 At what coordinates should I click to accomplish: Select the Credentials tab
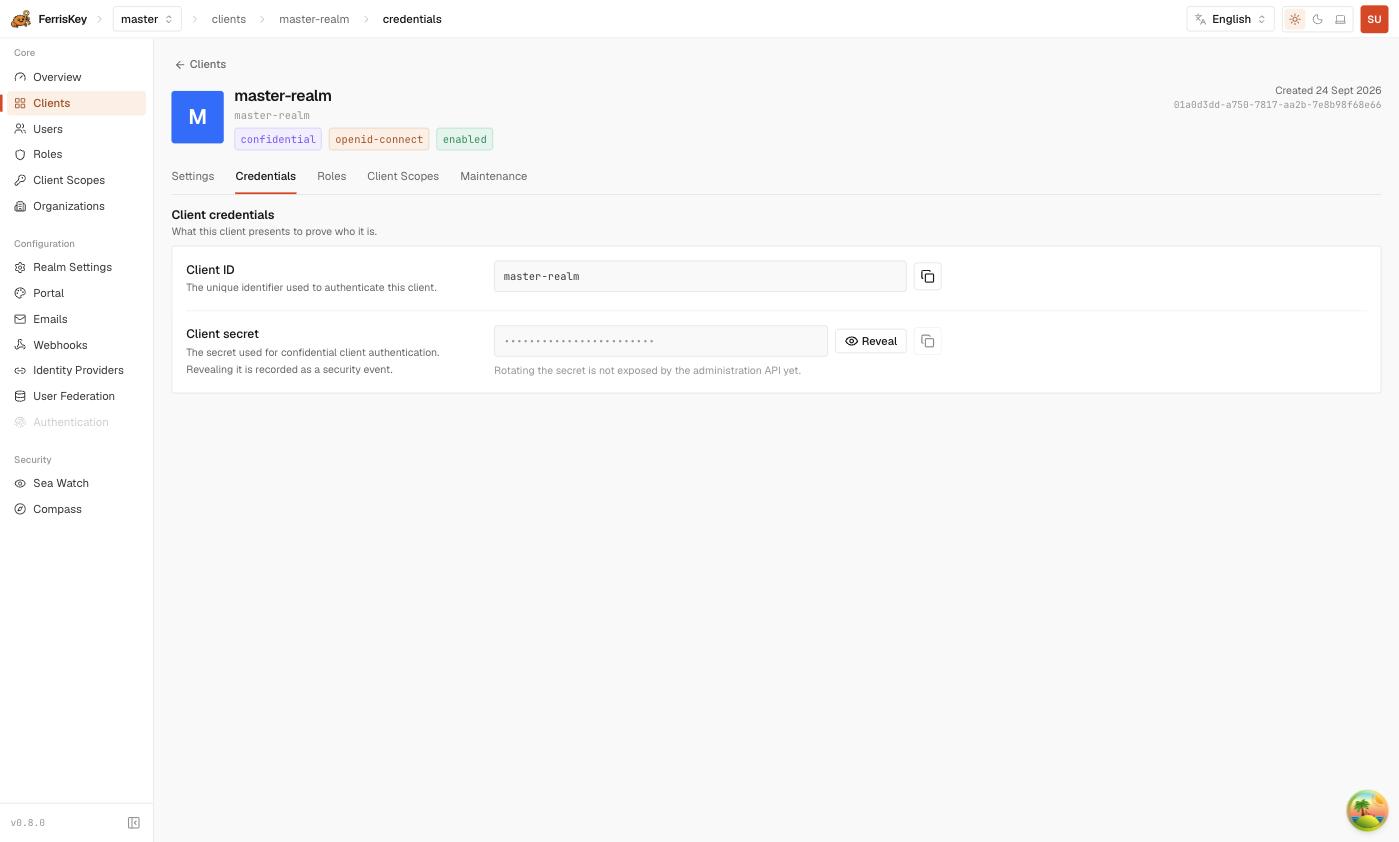pos(266,176)
